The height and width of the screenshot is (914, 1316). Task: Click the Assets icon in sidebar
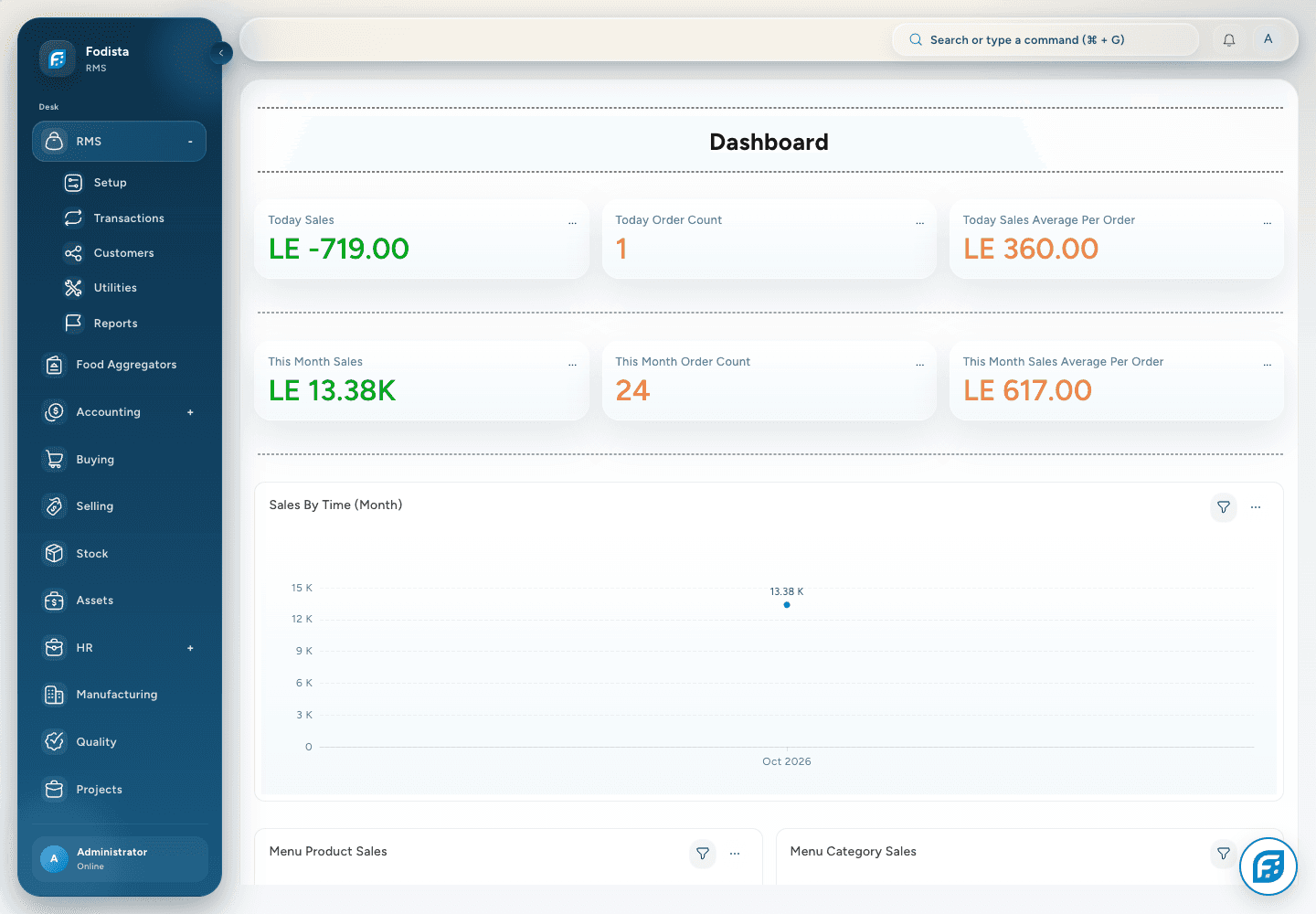(x=55, y=600)
